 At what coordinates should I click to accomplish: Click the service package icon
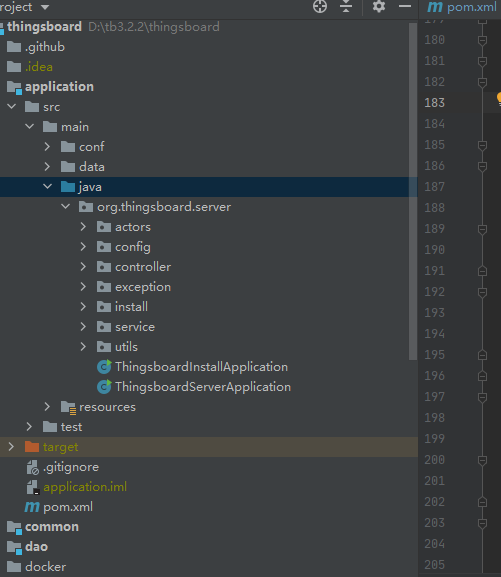104,326
